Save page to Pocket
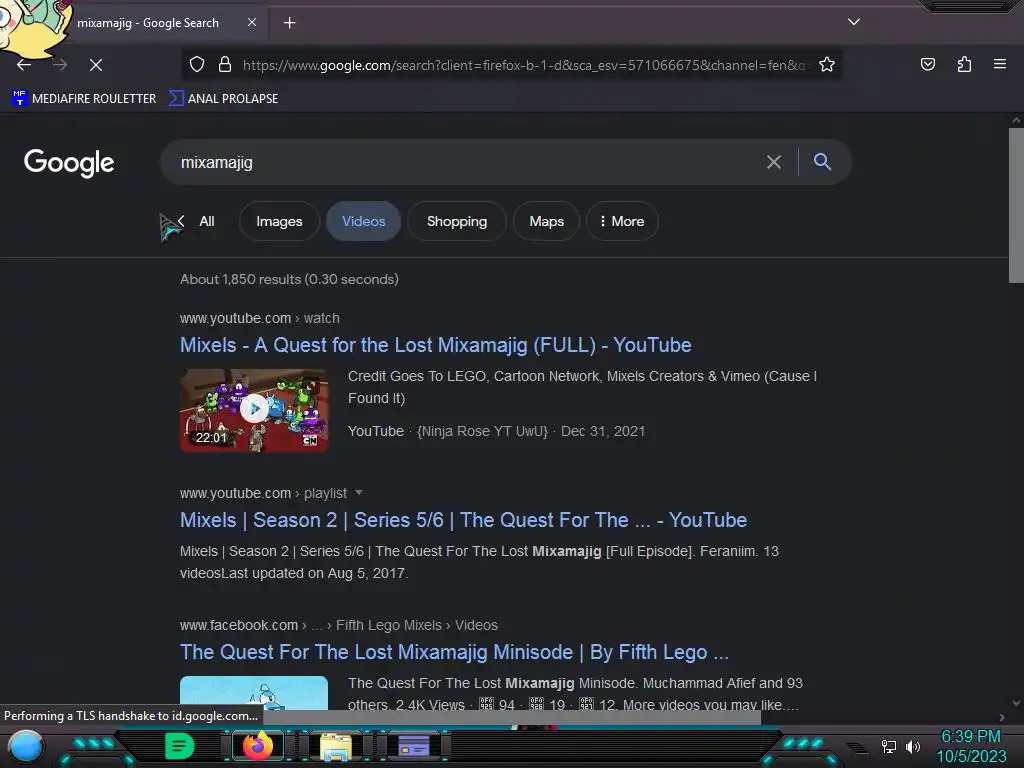Screen dimensions: 1024x768 click(927, 64)
